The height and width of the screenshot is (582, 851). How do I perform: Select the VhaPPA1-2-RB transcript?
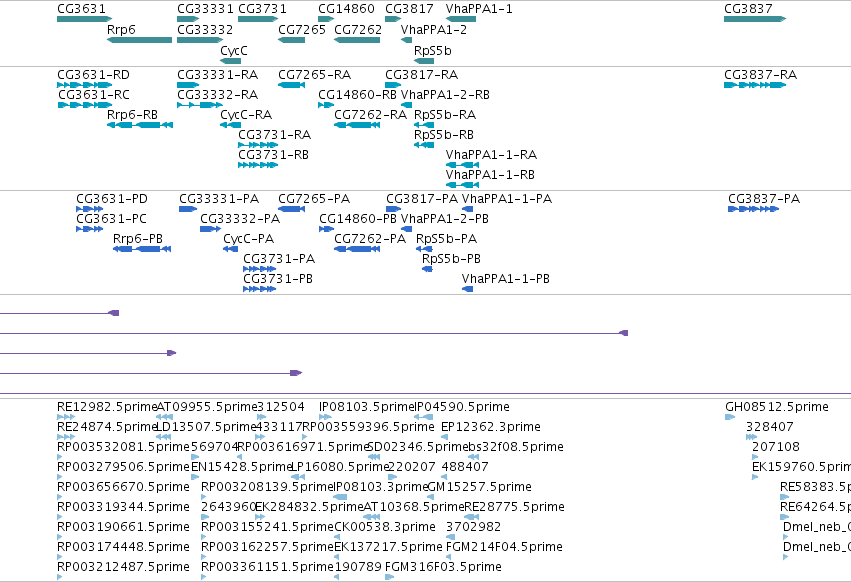point(407,105)
